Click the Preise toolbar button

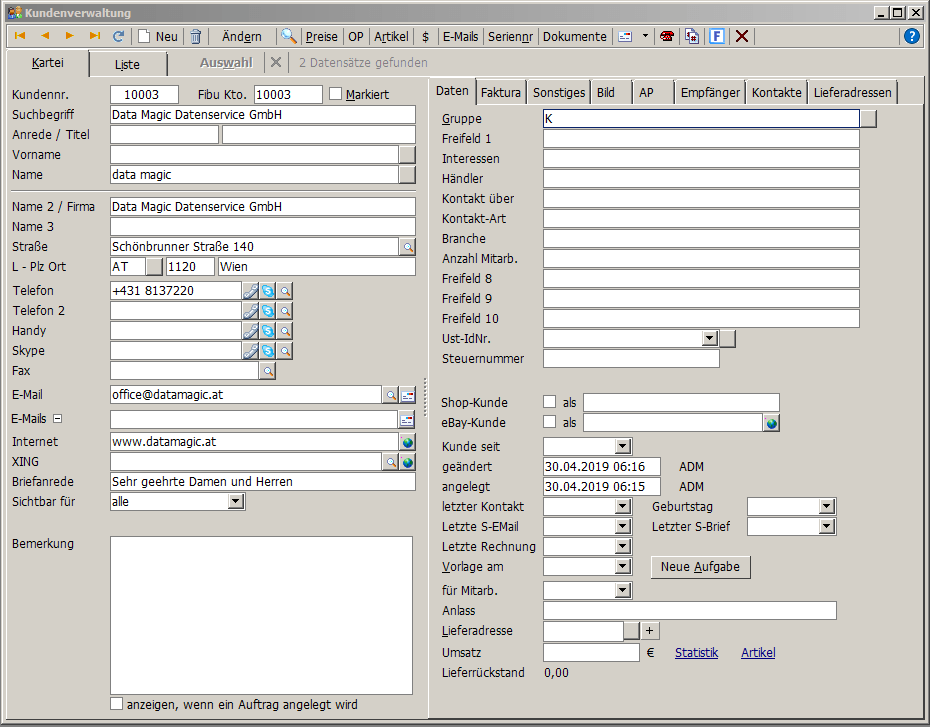[321, 37]
